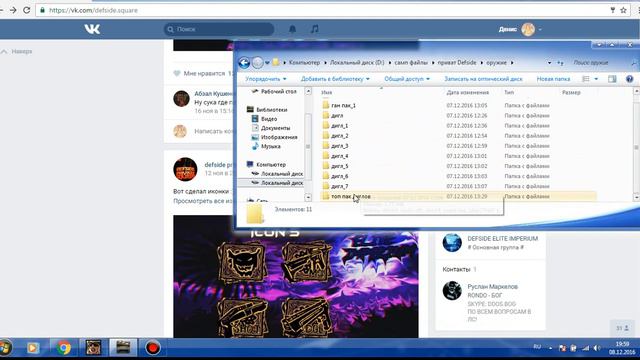Select the топ пак folder row
640x360 pixels.
tap(458, 196)
